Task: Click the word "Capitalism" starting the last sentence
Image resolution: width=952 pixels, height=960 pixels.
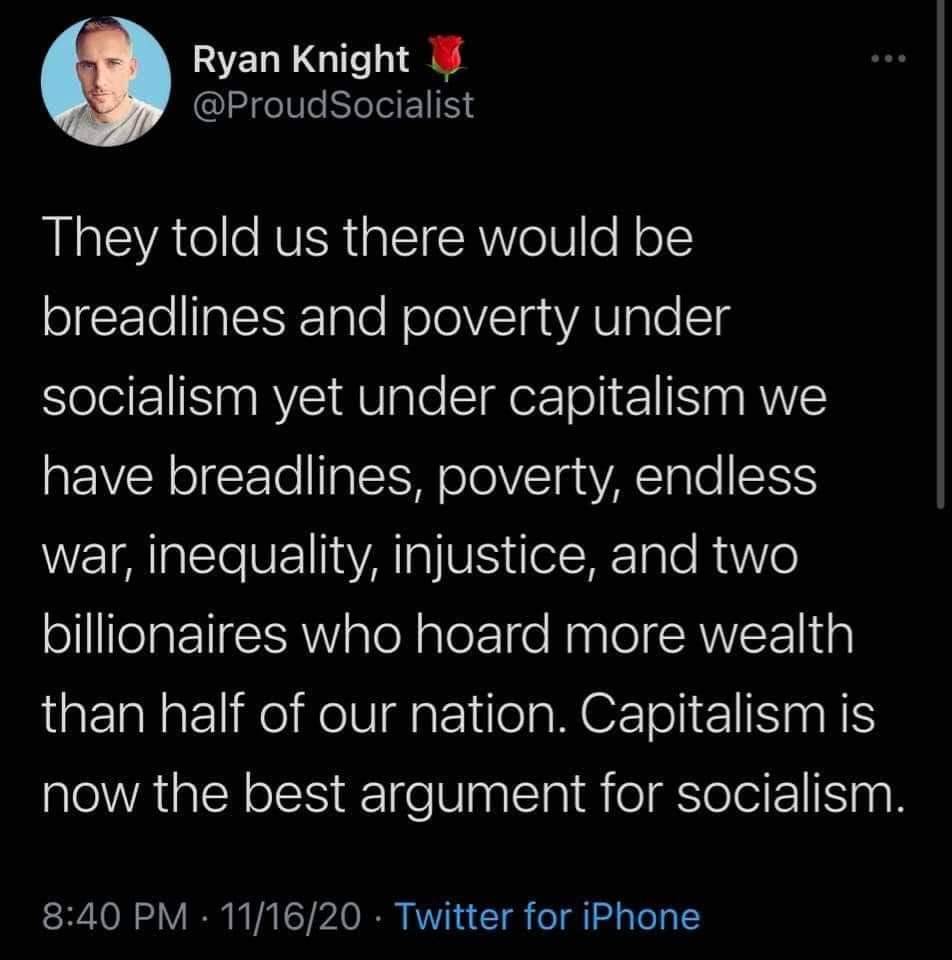Action: tap(702, 714)
